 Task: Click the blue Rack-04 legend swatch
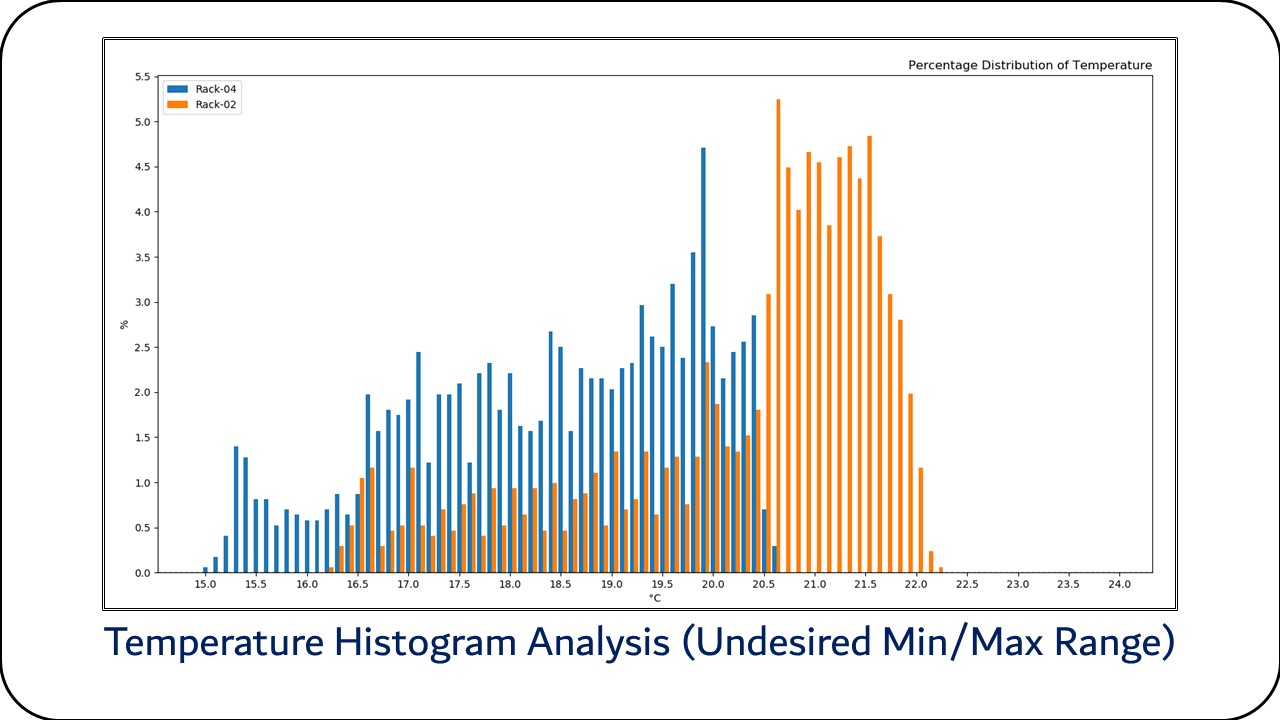[178, 89]
